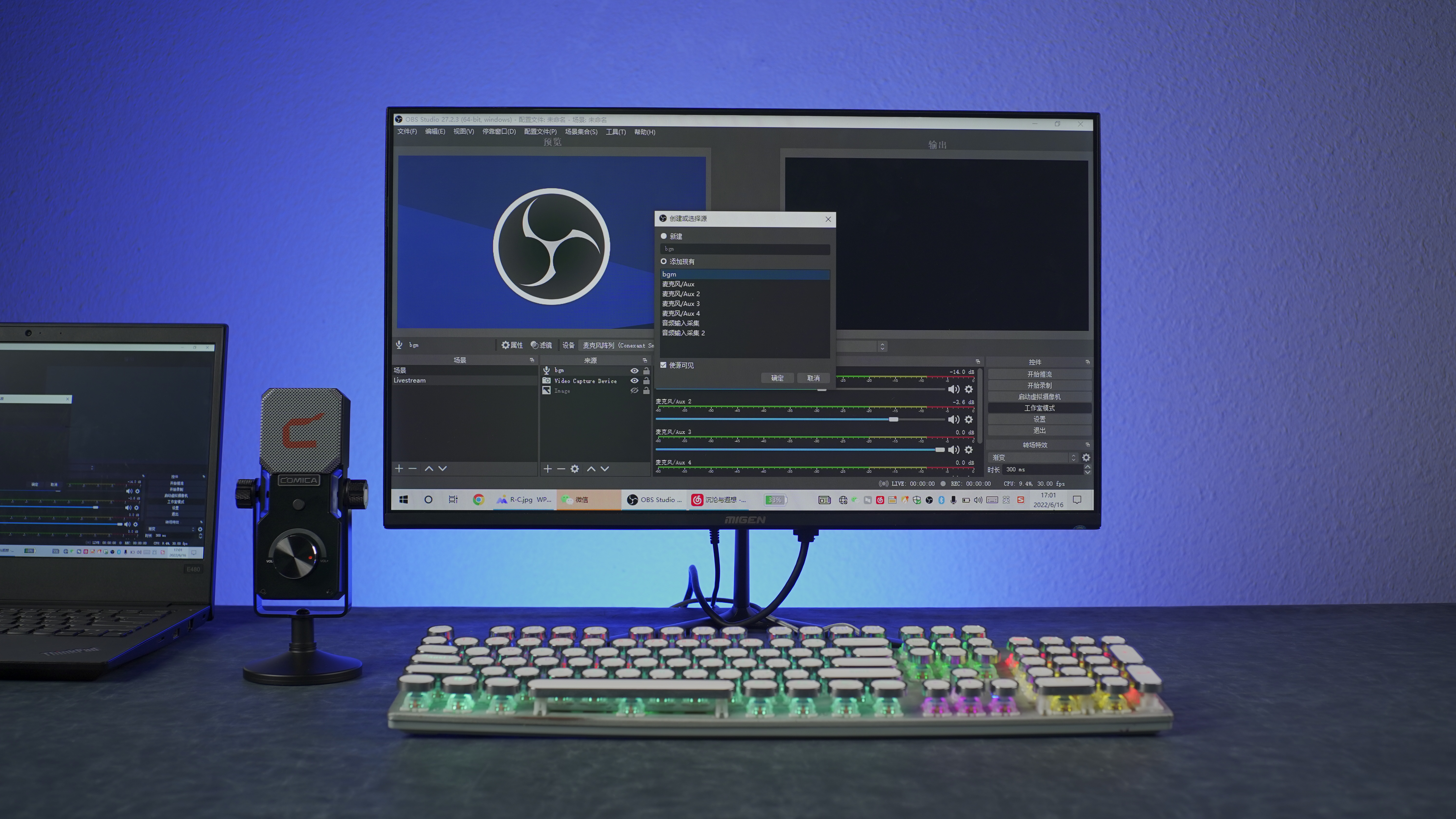Uncheck the 使源可见 checkbox
The height and width of the screenshot is (819, 1456).
[x=663, y=365]
